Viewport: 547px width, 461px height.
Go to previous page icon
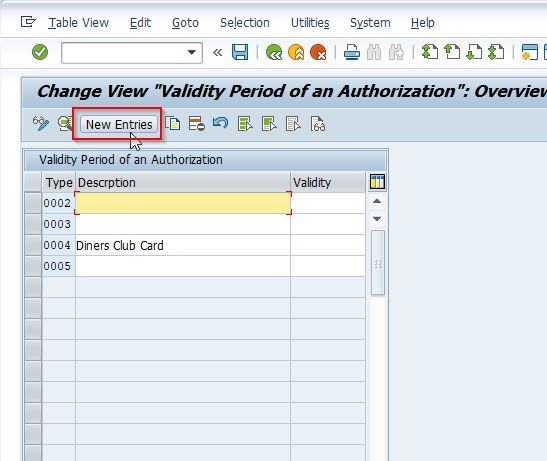pos(452,52)
